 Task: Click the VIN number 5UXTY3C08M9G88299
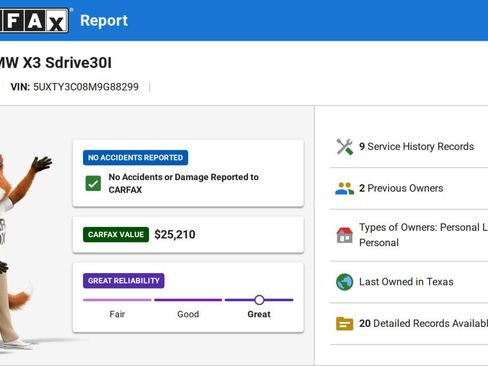[x=86, y=87]
